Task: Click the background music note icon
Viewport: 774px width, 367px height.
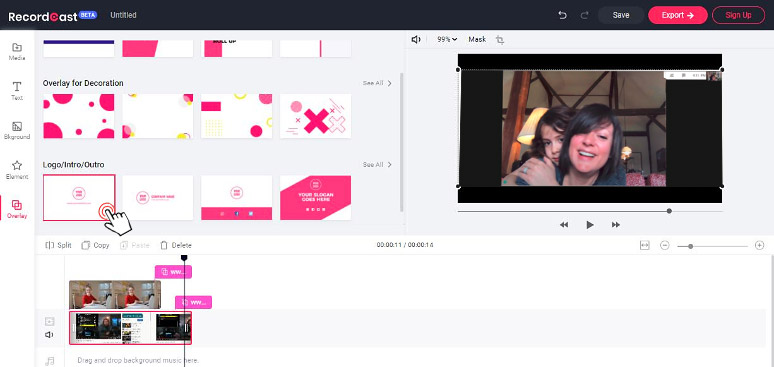Action: coord(49,361)
